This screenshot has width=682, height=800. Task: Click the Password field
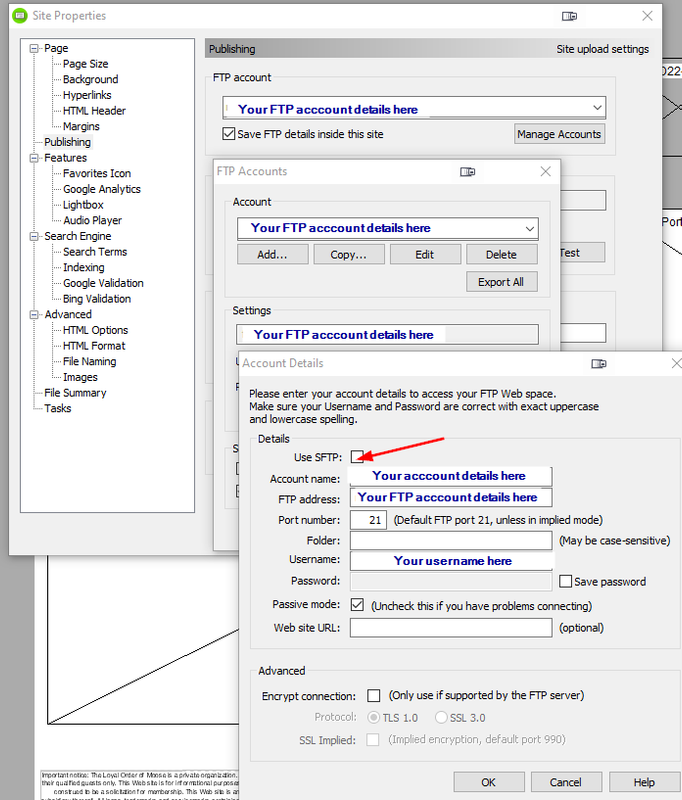451,581
